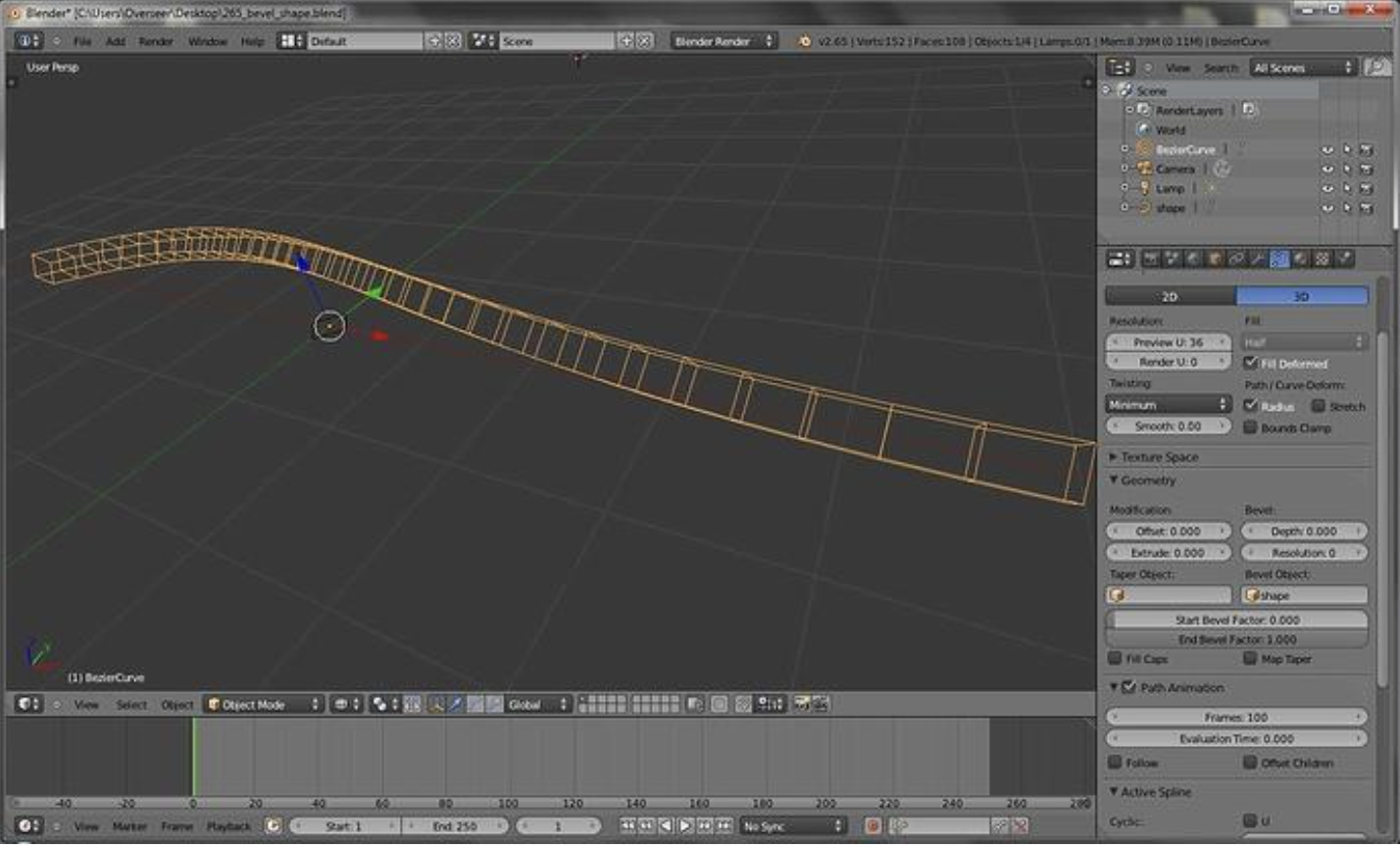Click the timeline play animation button

click(x=686, y=826)
